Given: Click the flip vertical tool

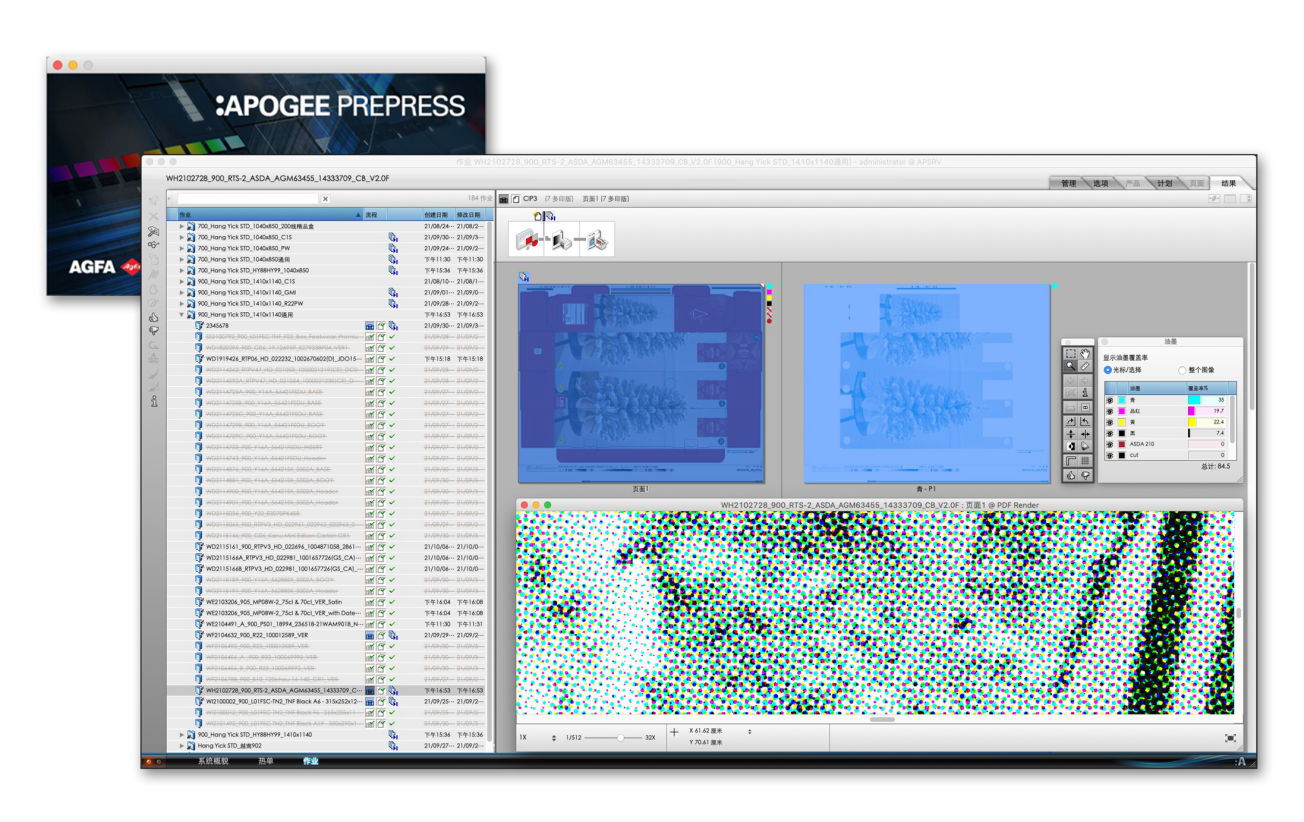Looking at the screenshot, I should (1070, 434).
